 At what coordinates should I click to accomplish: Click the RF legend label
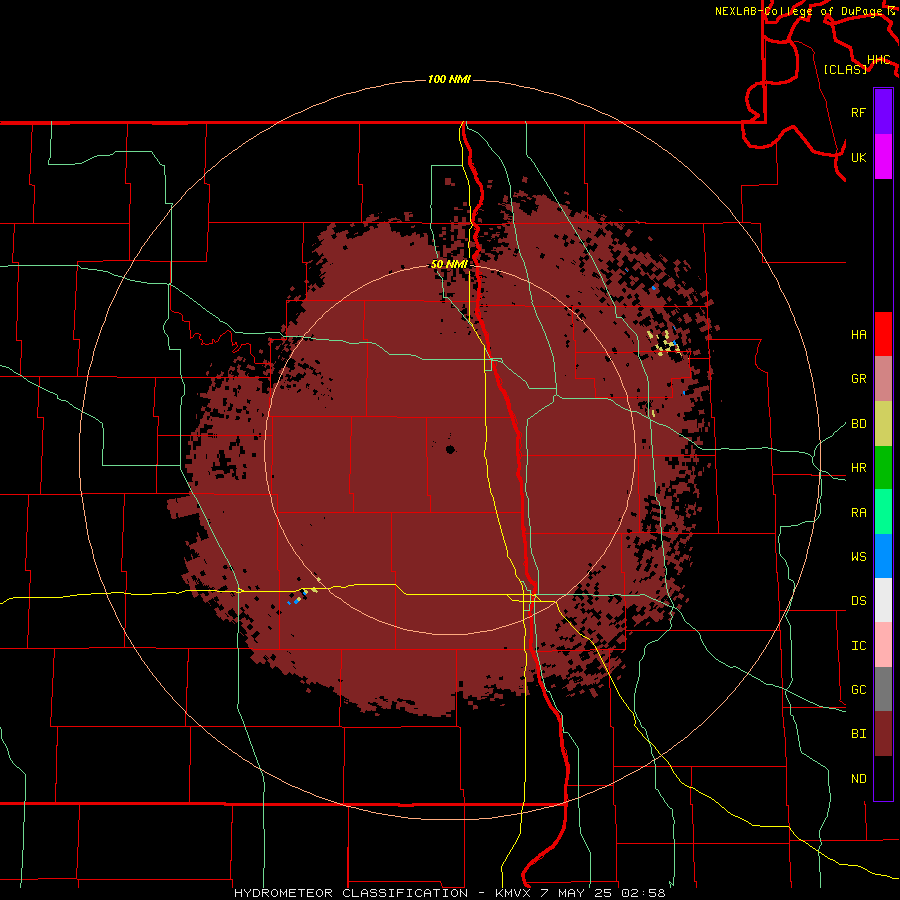click(x=858, y=113)
